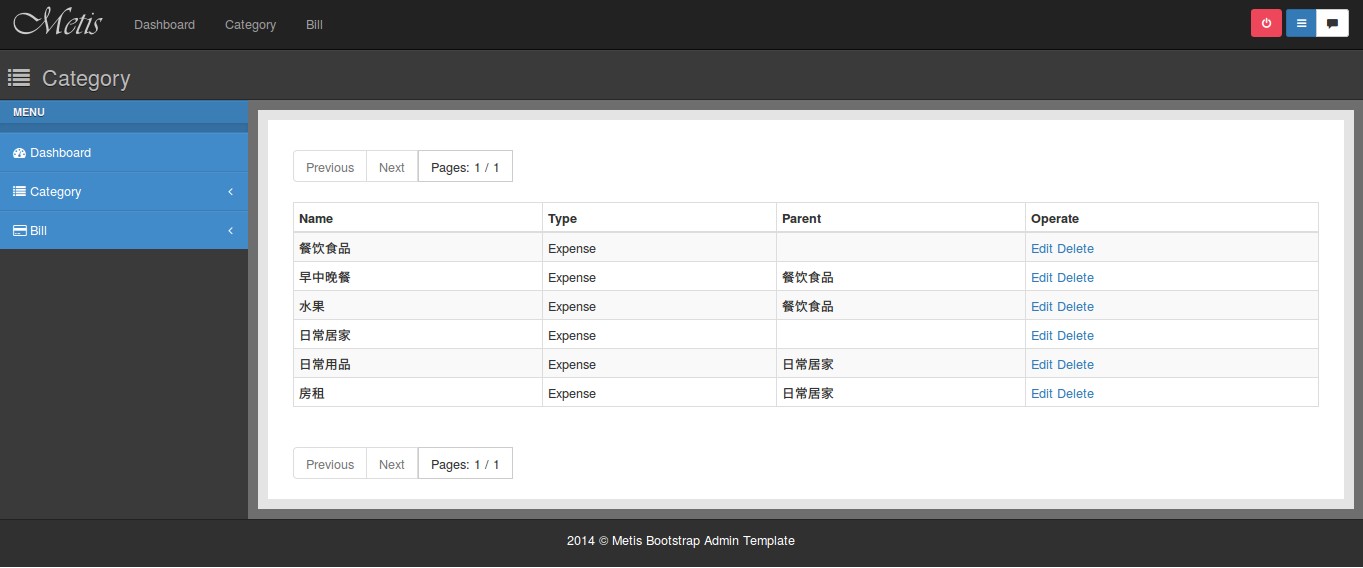Click top Pages: 1 / 1 indicator
This screenshot has width=1363, height=568.
point(465,167)
